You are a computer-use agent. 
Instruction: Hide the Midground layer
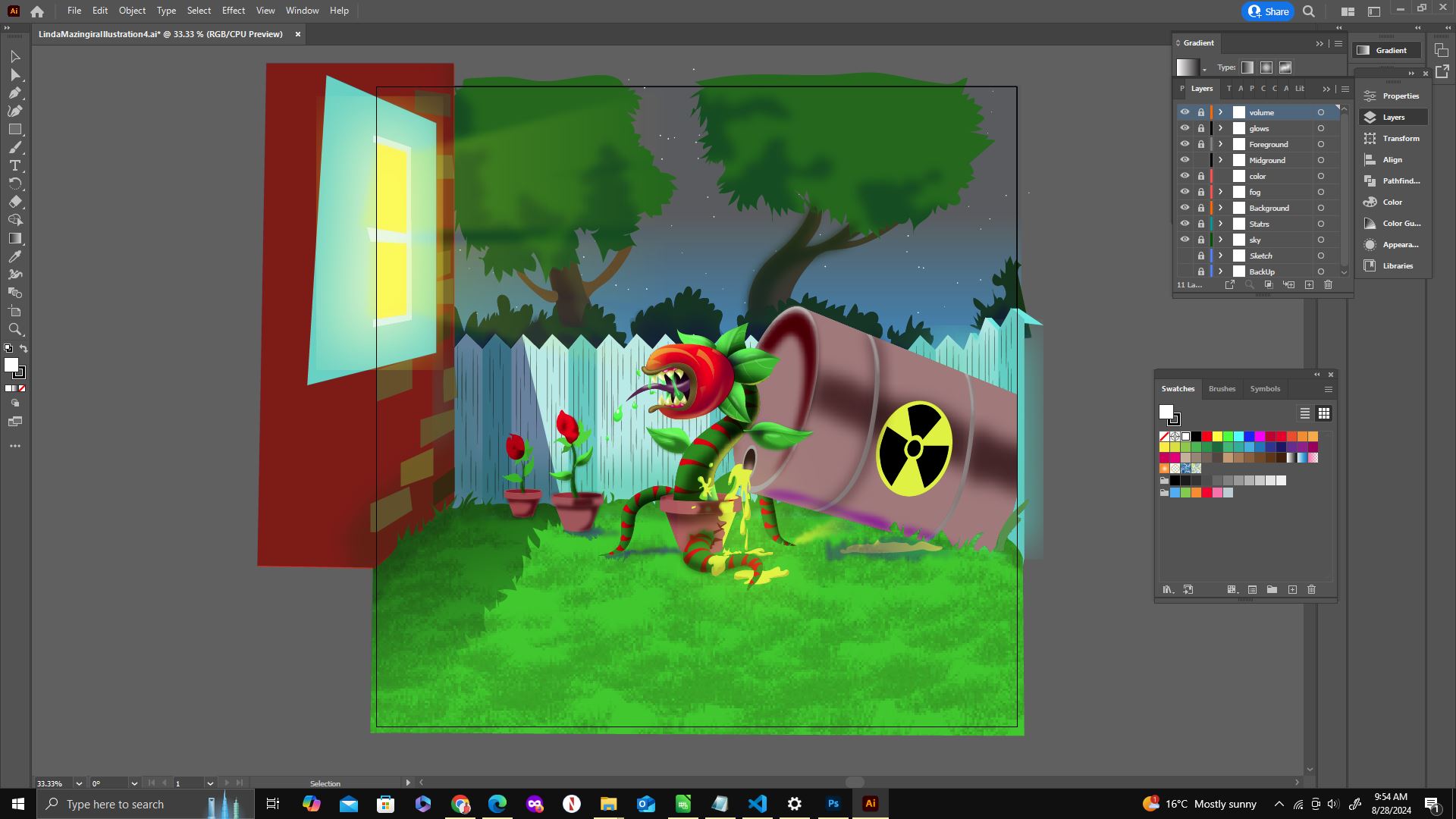pyautogui.click(x=1185, y=160)
